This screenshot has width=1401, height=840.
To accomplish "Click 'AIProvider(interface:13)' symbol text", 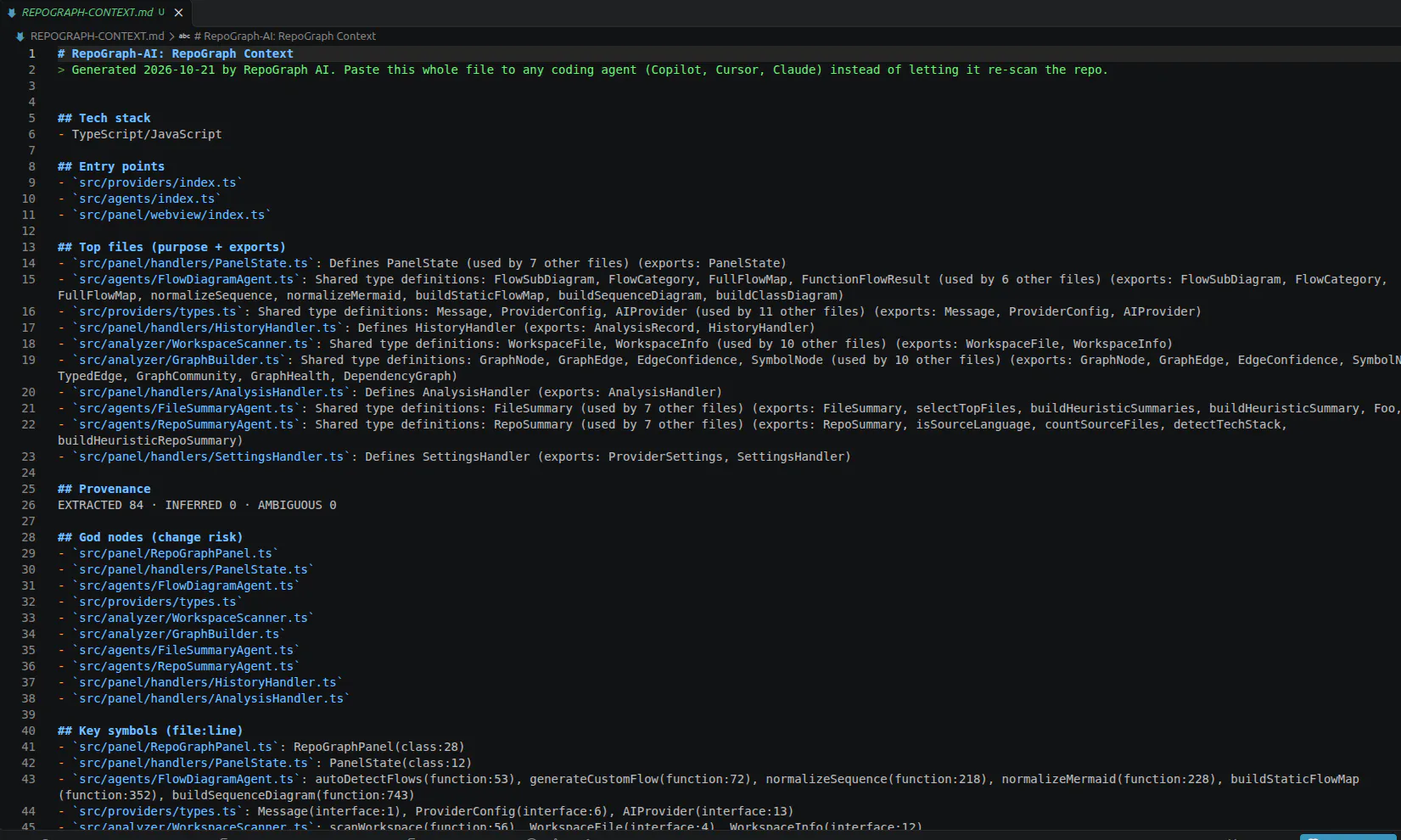I will click(x=708, y=811).
